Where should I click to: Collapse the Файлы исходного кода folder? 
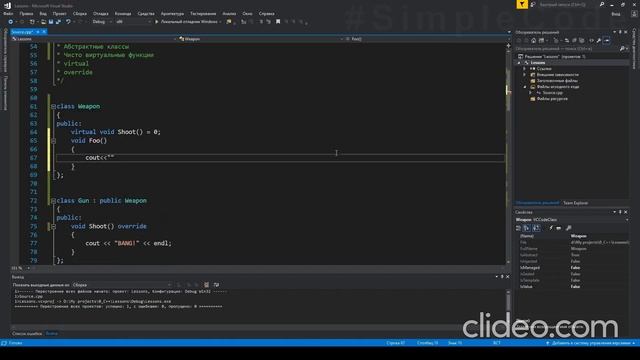[525, 87]
